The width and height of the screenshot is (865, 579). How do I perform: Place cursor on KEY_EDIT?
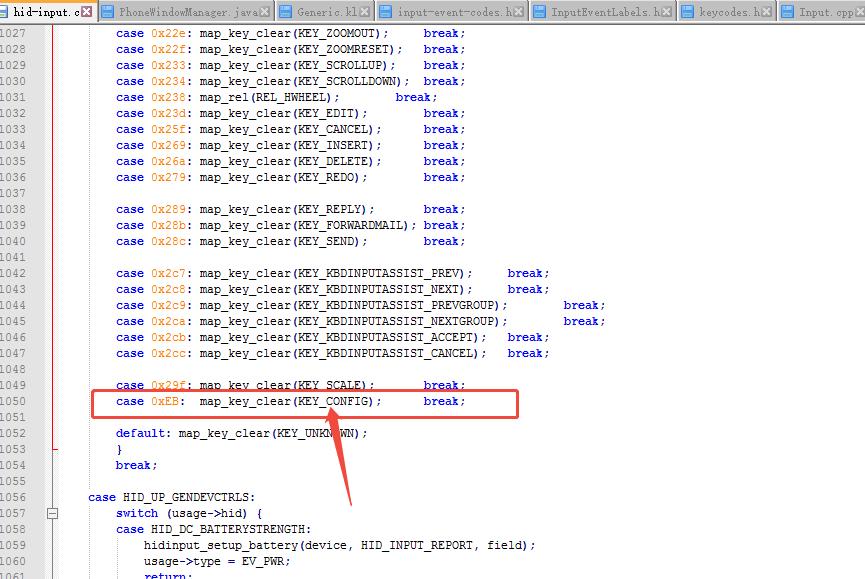[x=325, y=114]
